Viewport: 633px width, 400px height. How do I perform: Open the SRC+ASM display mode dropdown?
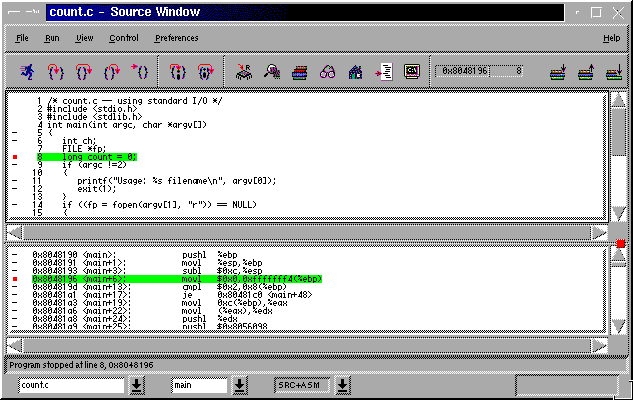[342, 385]
